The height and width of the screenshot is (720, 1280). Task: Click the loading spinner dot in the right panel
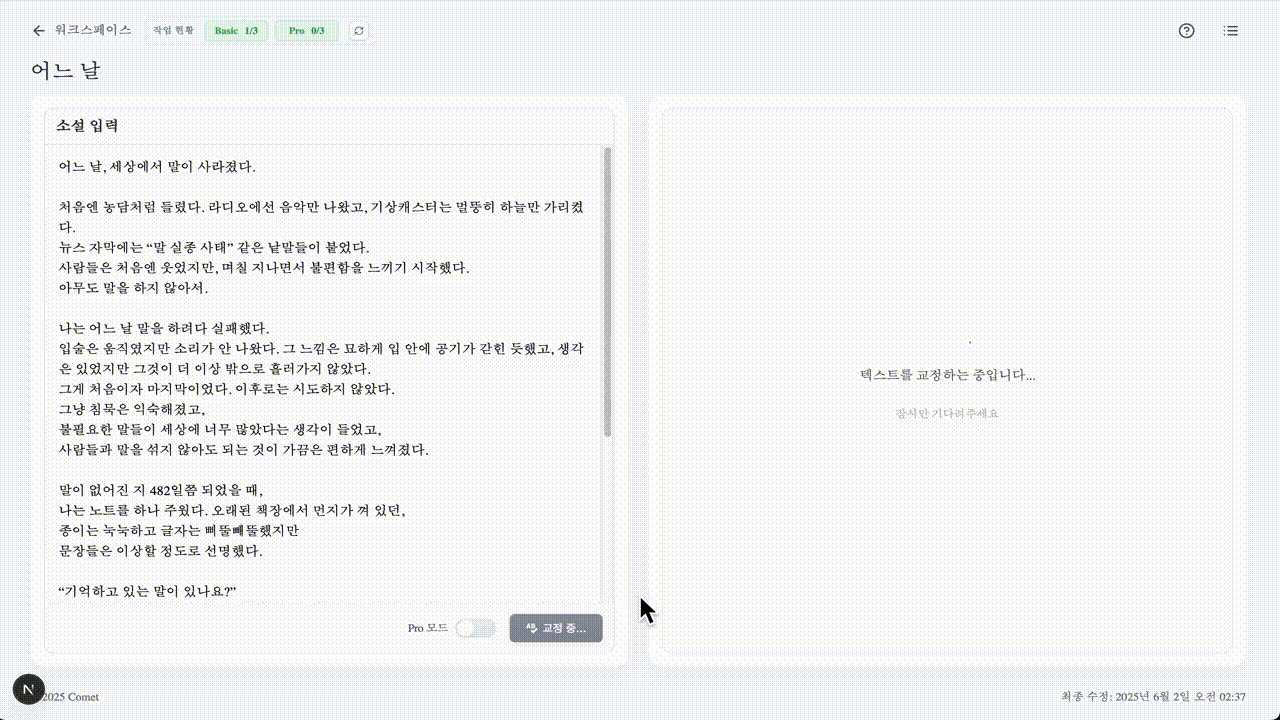[970, 342]
